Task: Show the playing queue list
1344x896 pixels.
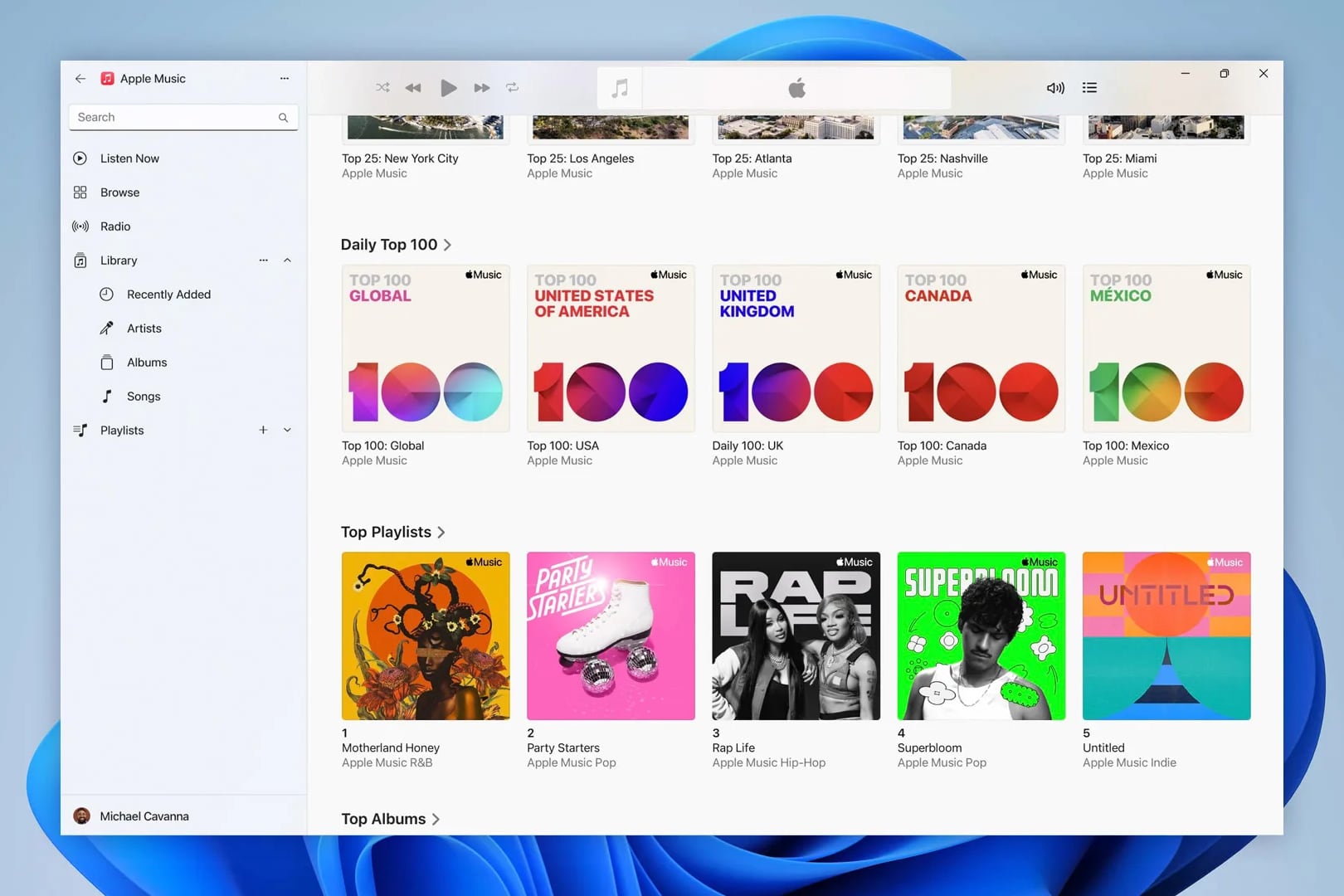Action: (1089, 88)
